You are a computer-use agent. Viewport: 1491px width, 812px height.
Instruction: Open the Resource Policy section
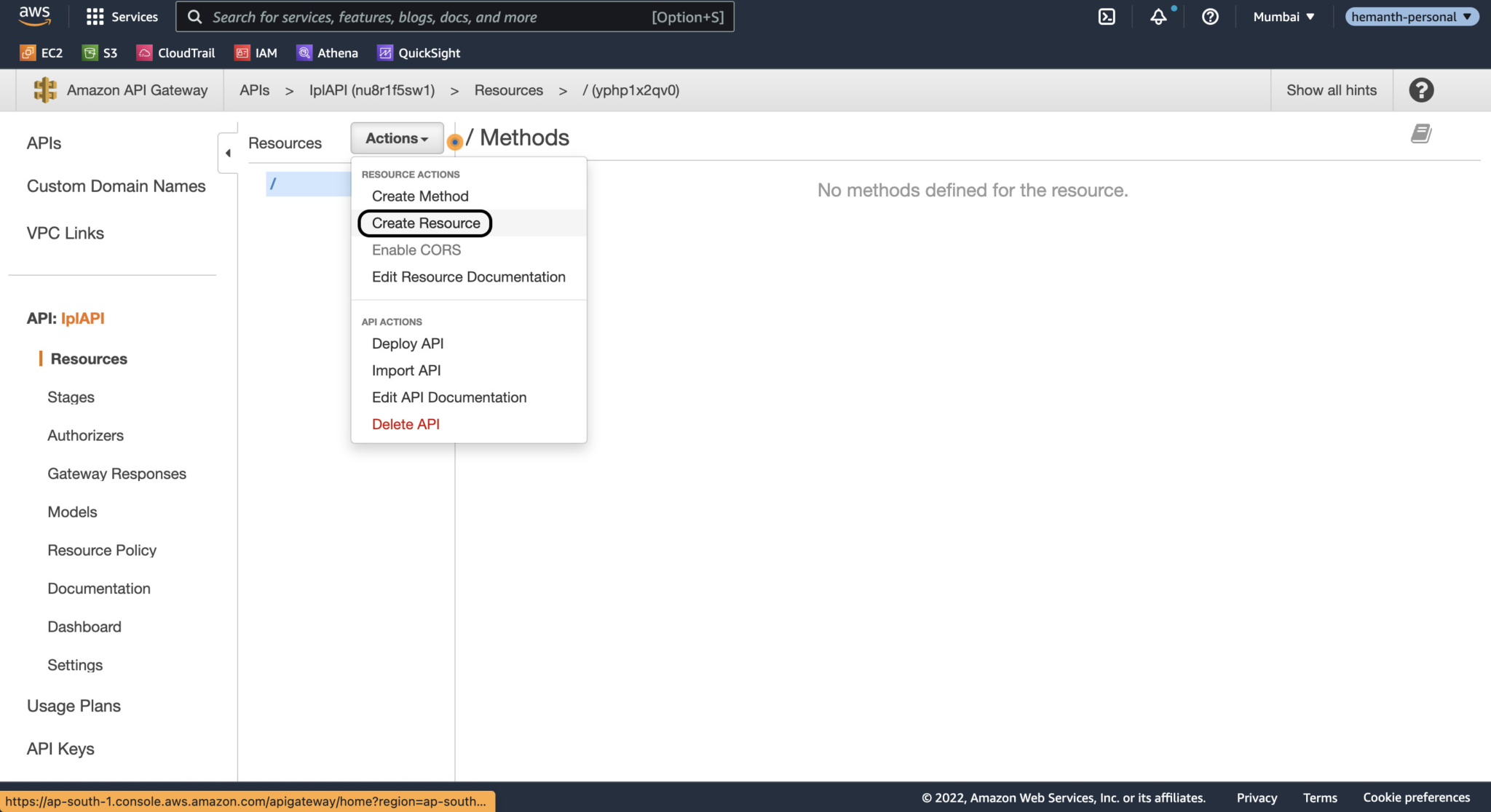tap(102, 550)
